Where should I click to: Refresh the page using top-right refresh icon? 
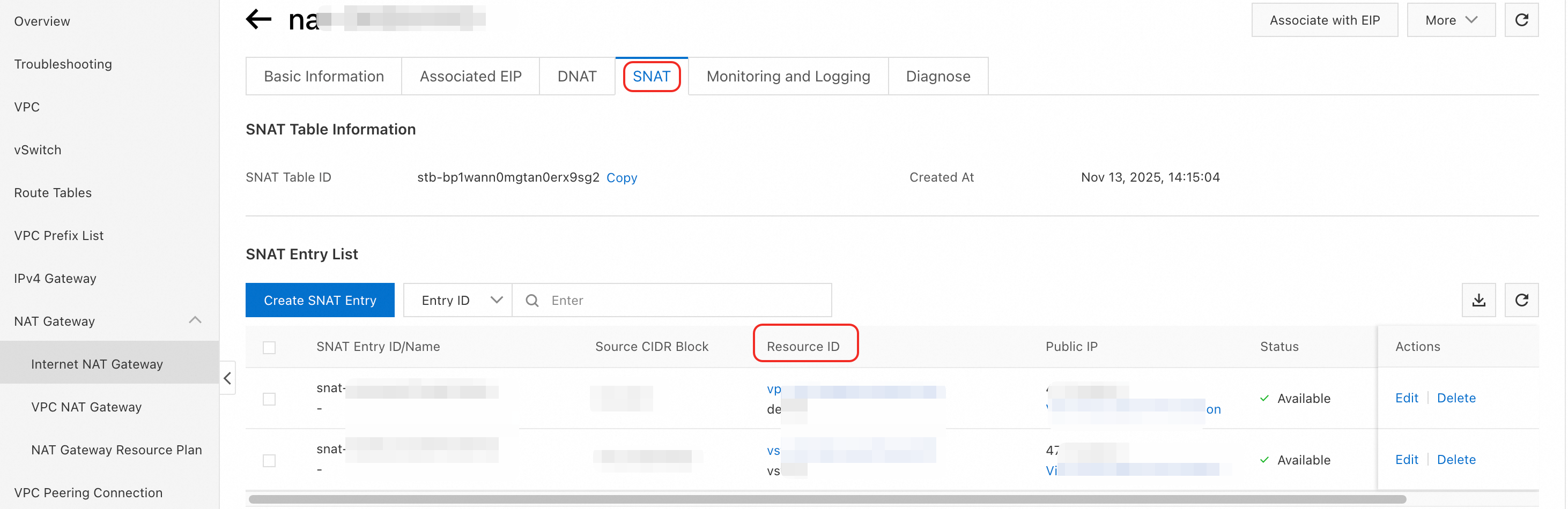click(x=1521, y=20)
